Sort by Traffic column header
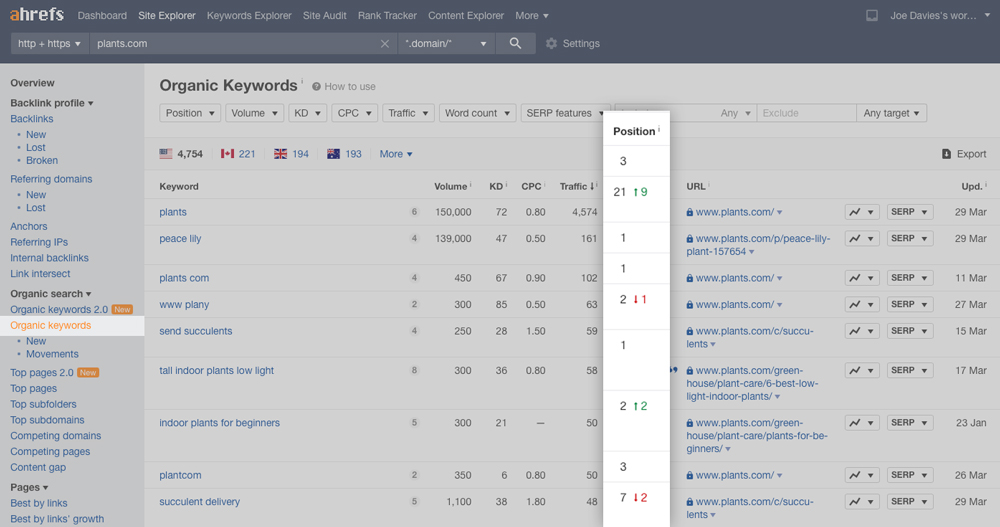 coord(577,186)
